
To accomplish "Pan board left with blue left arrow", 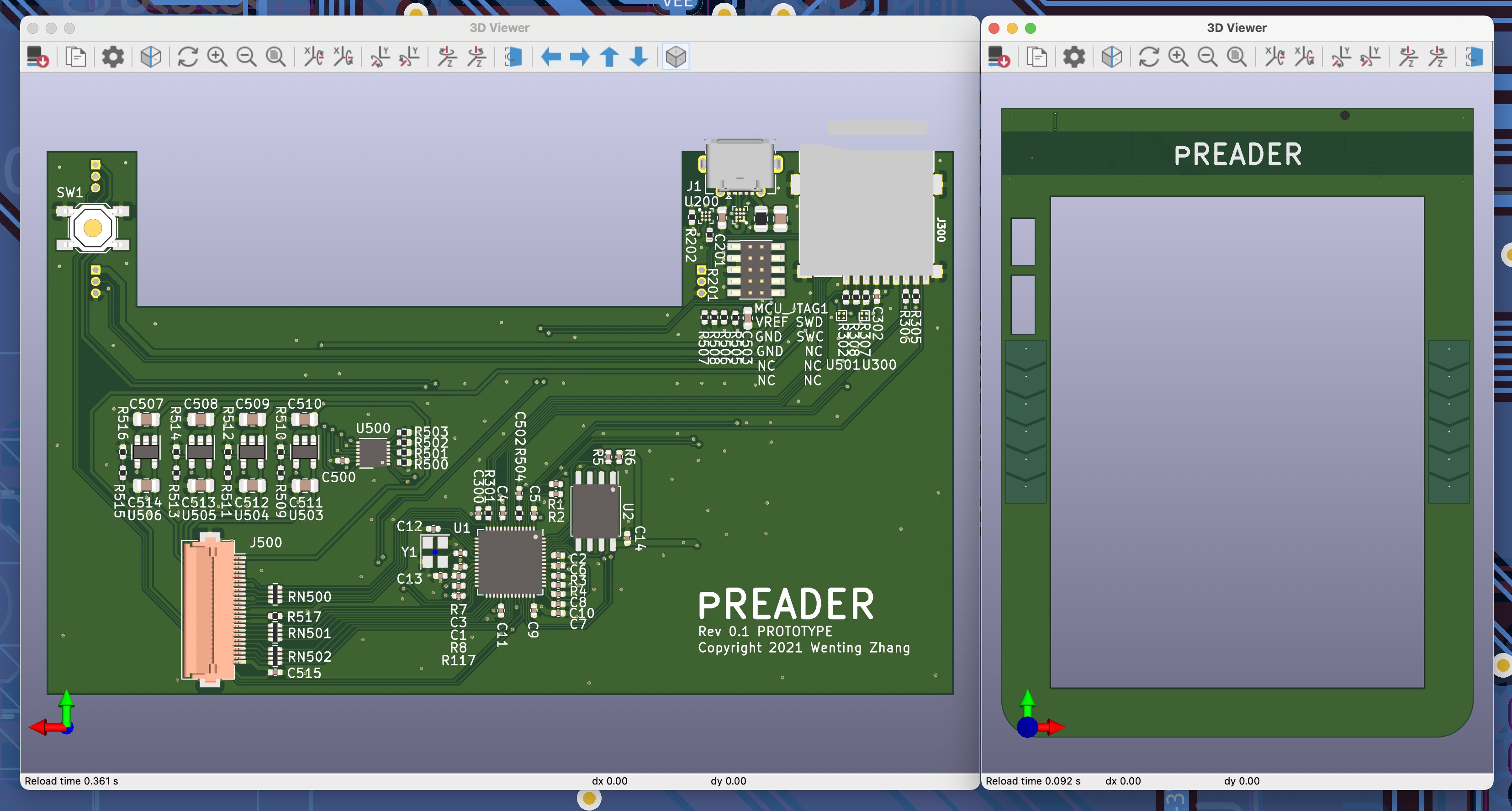I will click(550, 57).
